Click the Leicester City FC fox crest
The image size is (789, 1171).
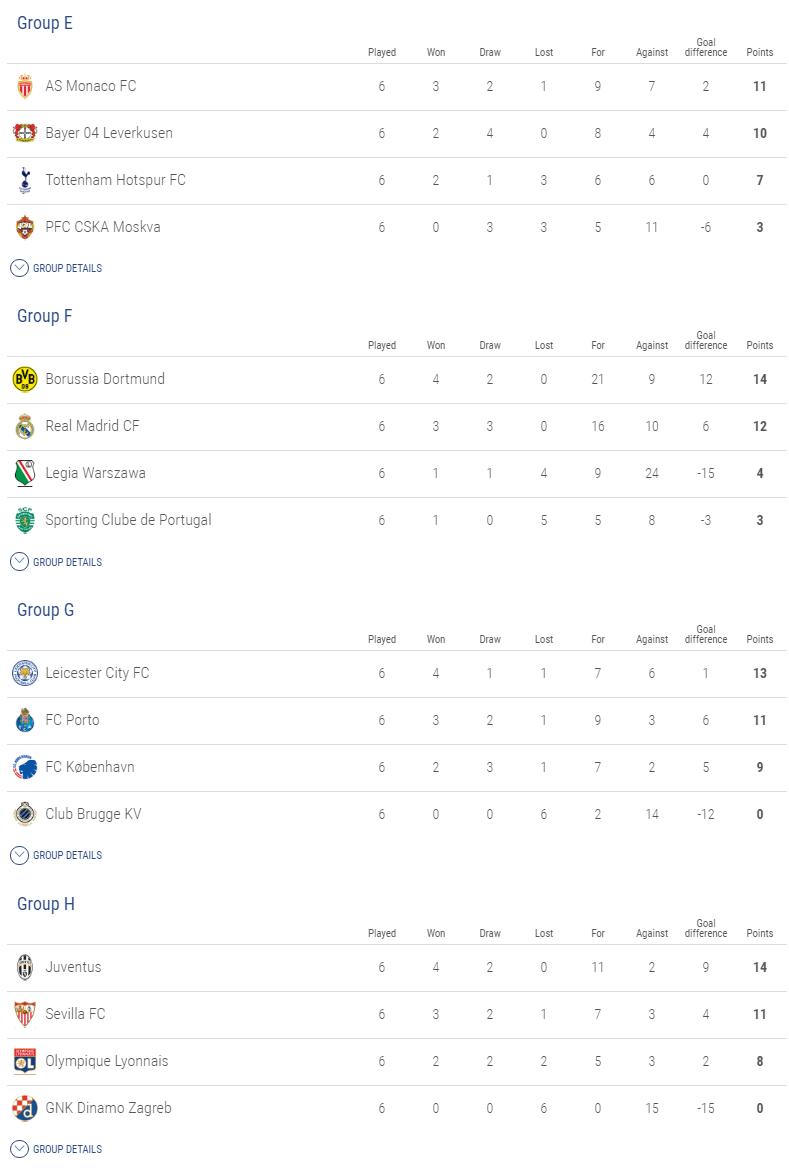click(25, 674)
